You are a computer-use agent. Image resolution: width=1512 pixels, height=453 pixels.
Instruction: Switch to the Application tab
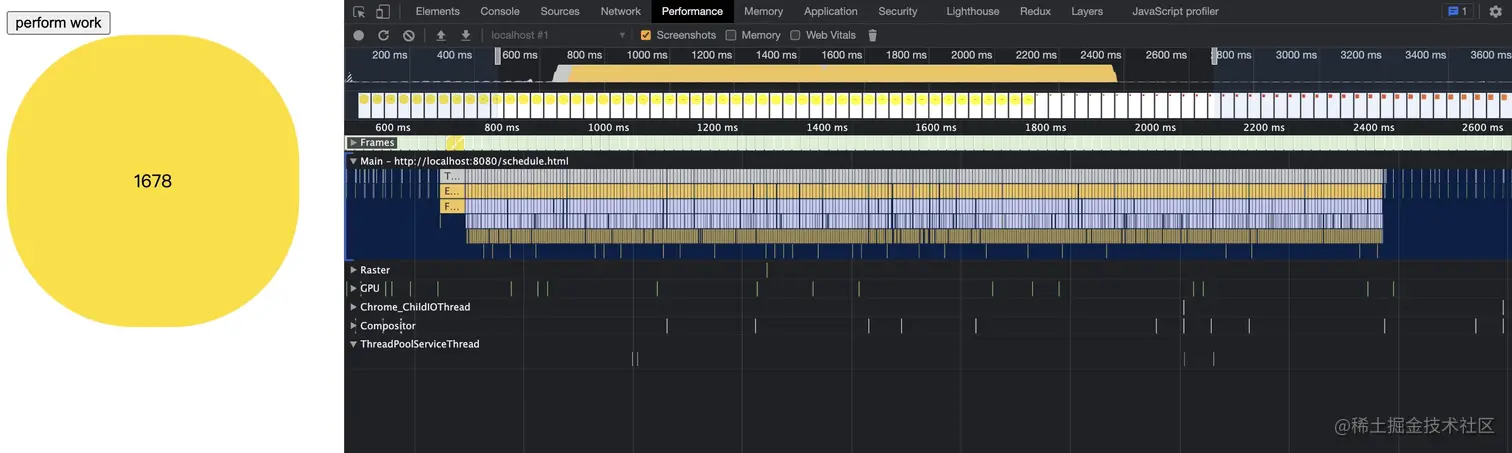coord(831,12)
